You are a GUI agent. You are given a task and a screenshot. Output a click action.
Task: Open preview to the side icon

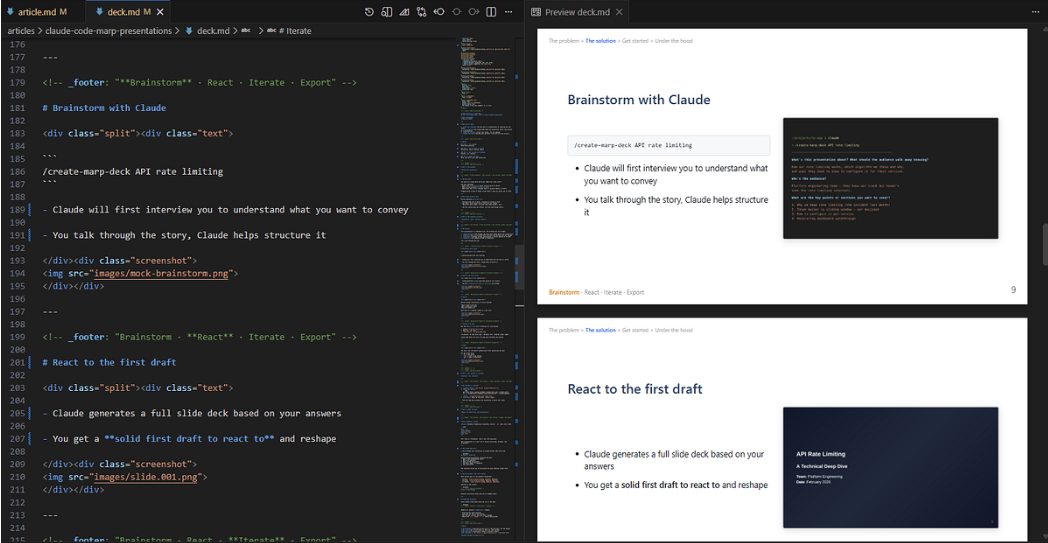click(x=387, y=12)
